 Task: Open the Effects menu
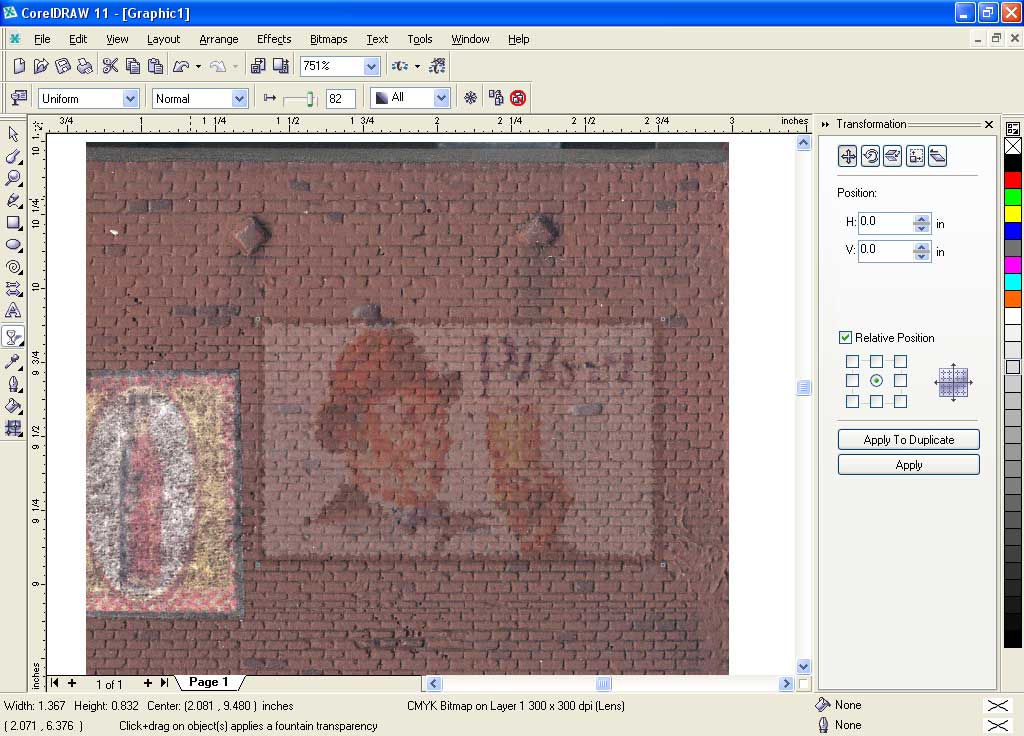[273, 39]
